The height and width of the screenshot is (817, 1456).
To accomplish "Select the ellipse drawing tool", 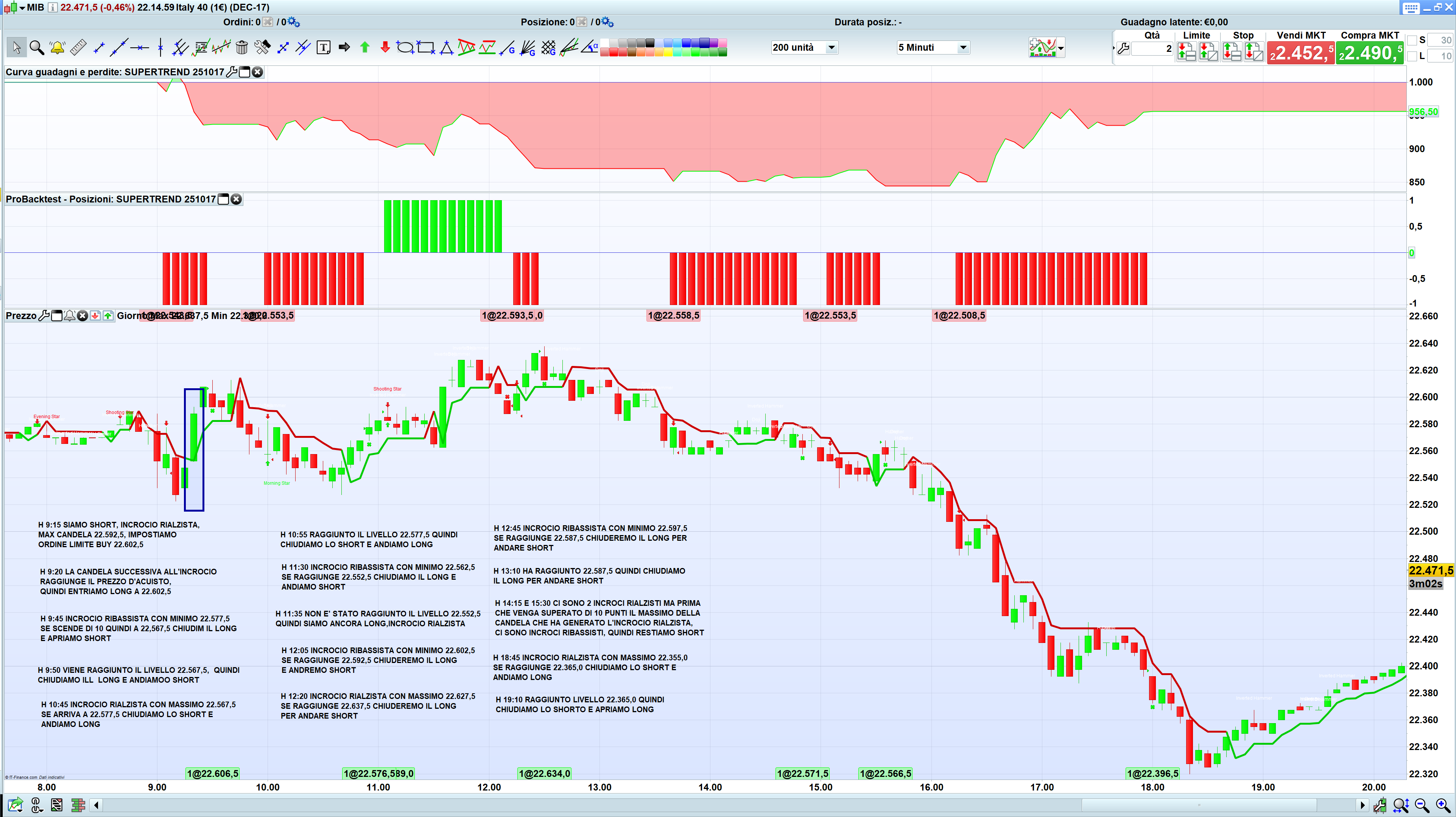I will [x=405, y=47].
